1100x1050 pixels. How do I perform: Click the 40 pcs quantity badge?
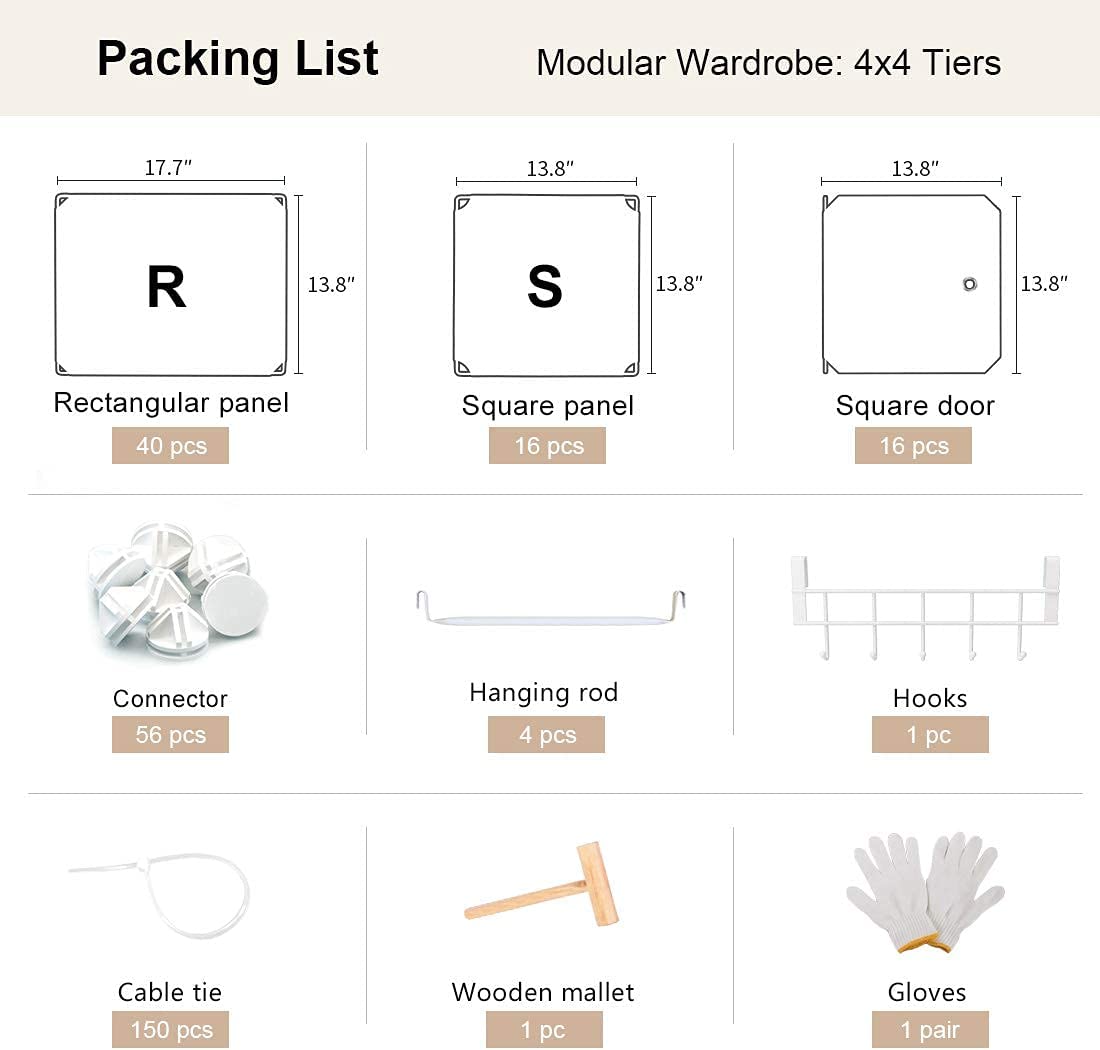[170, 445]
